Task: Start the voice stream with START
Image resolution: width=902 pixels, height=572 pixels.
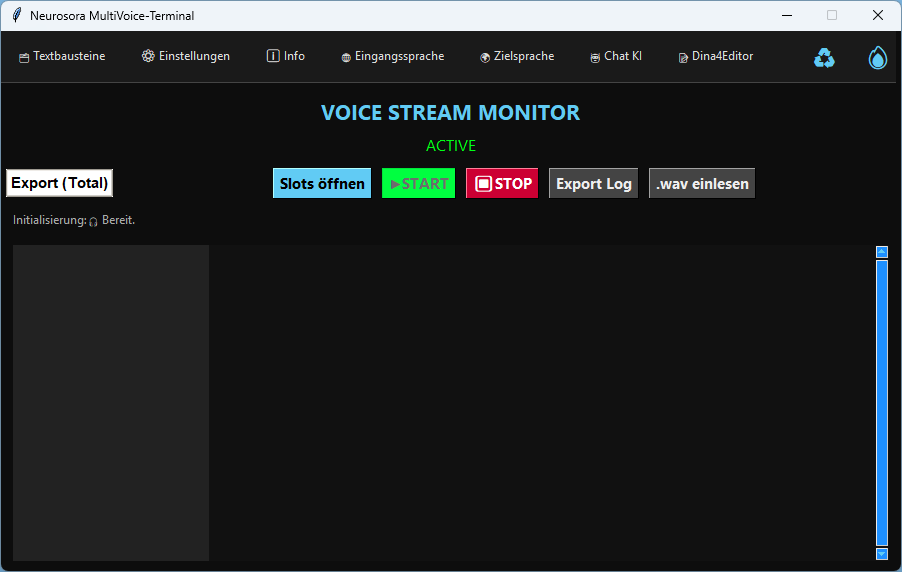Action: [418, 184]
